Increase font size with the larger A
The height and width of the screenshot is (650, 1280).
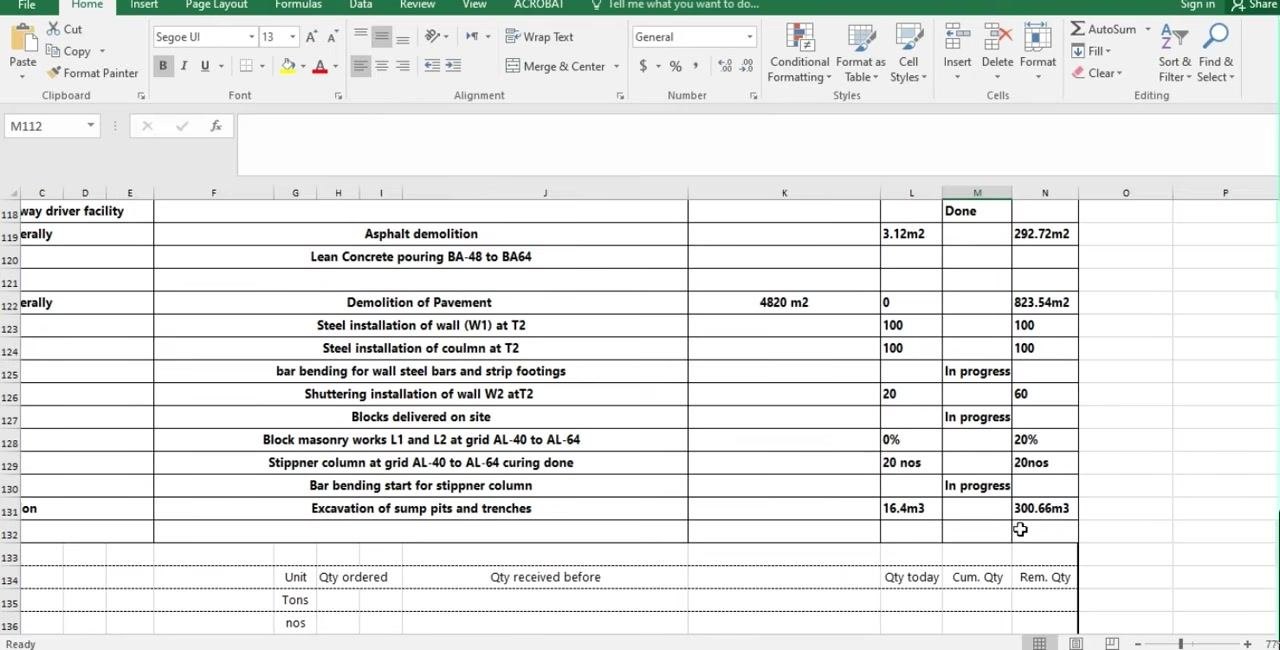point(312,37)
